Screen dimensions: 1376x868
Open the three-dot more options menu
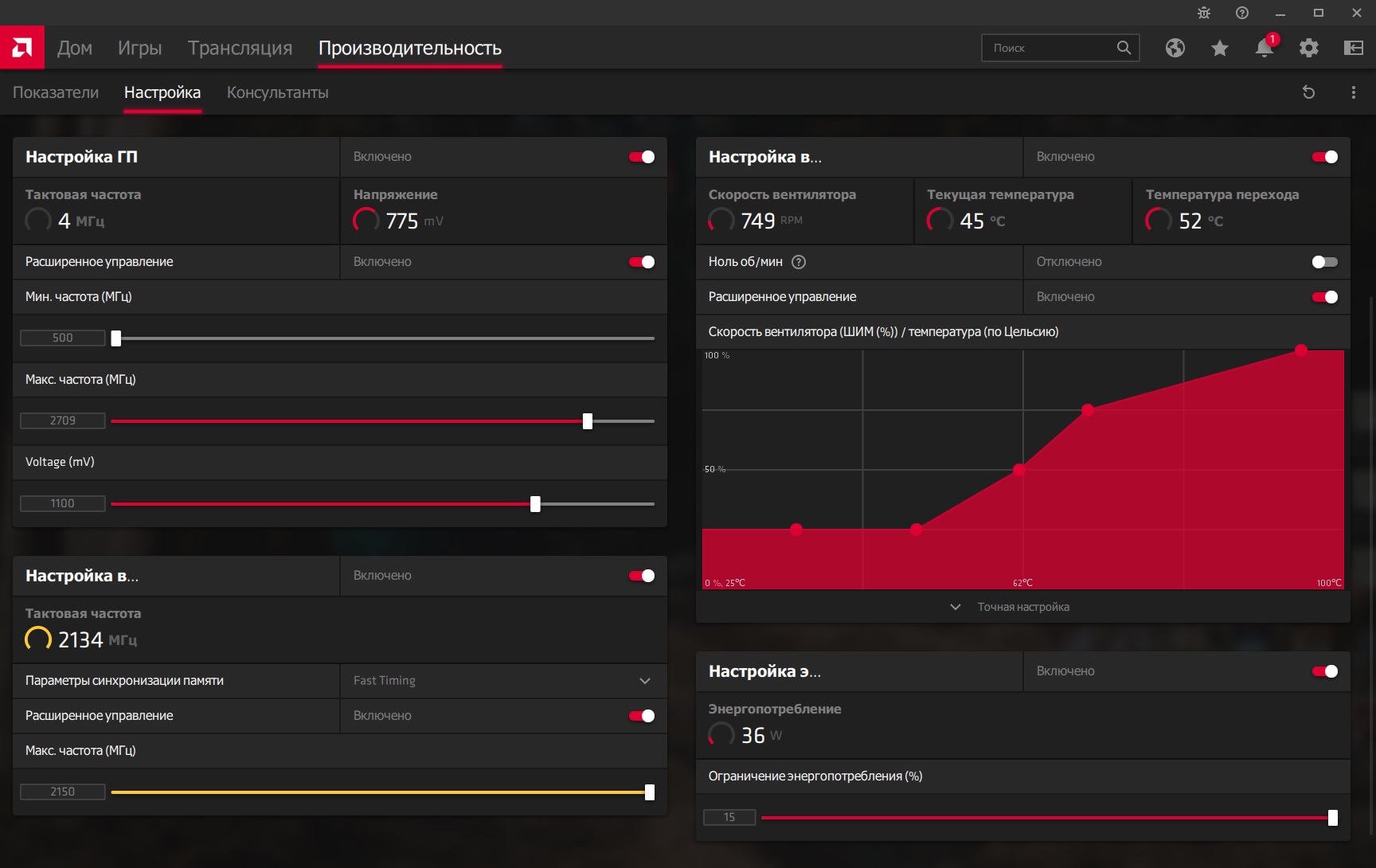[x=1354, y=92]
